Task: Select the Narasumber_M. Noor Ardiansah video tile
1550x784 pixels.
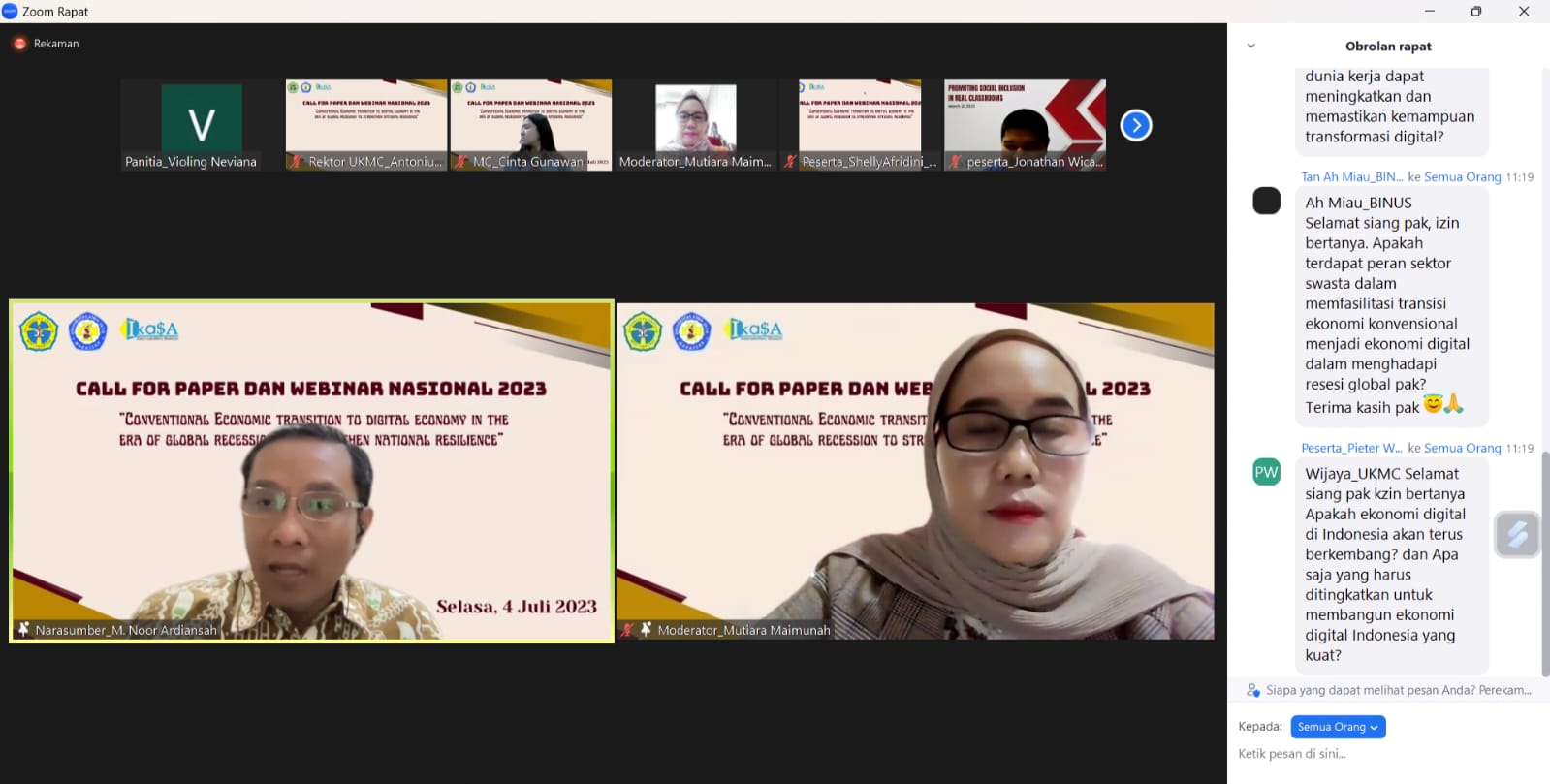Action: click(312, 471)
